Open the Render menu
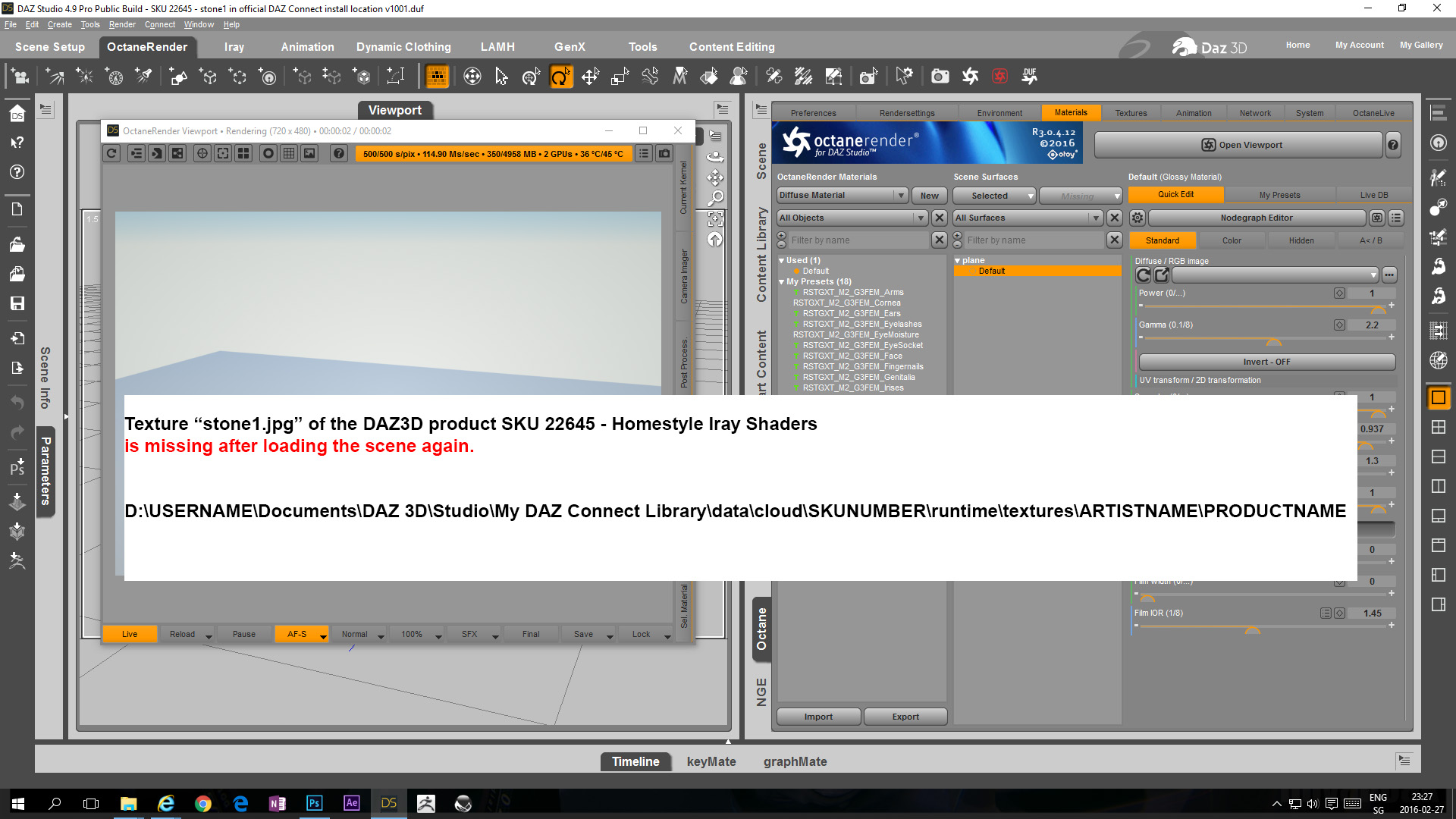This screenshot has height=819, width=1456. [x=121, y=24]
